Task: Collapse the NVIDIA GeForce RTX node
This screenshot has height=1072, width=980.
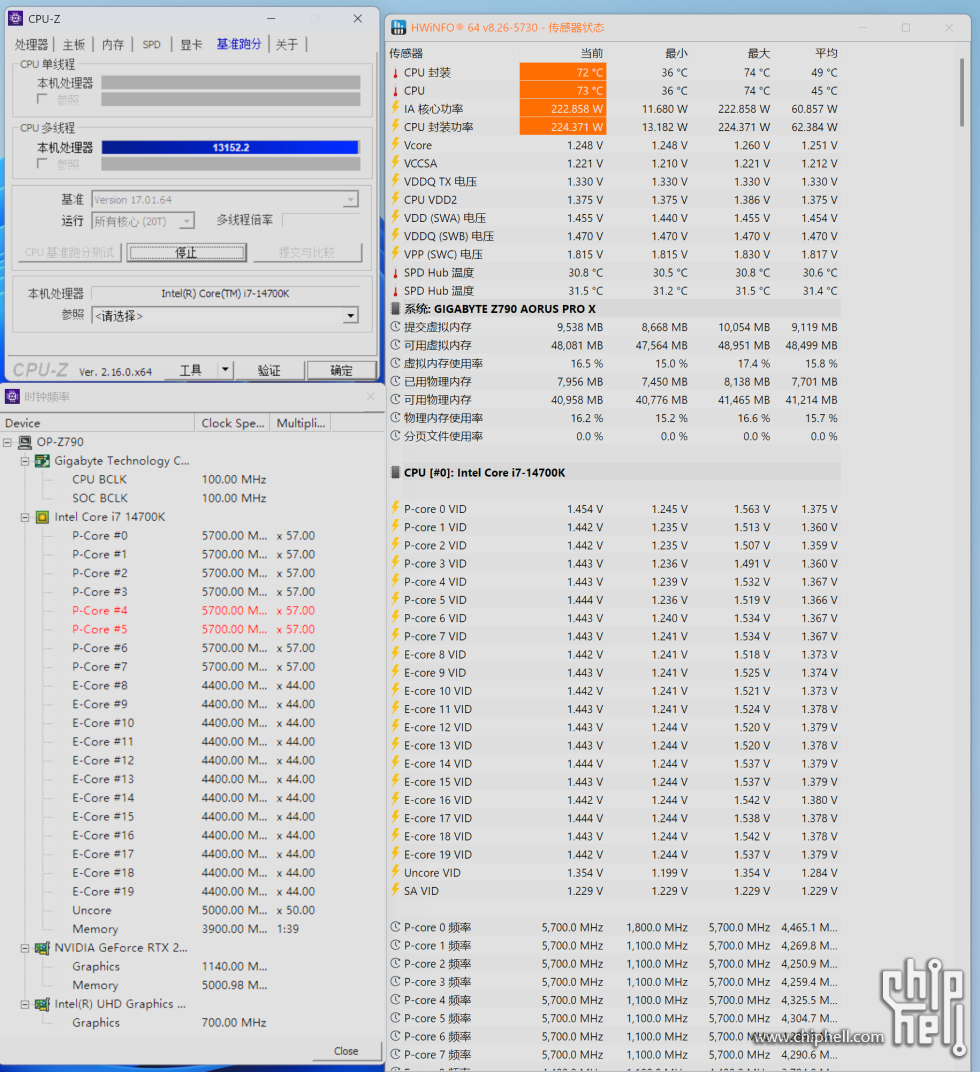Action: [25, 948]
